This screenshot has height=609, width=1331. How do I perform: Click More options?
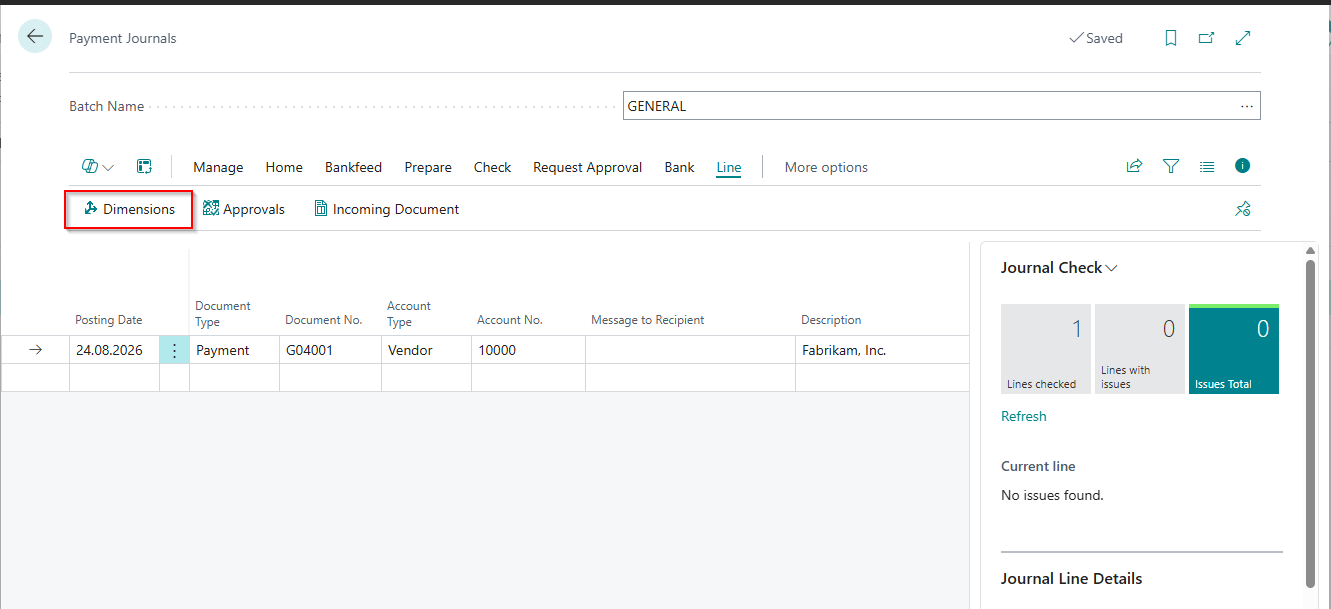tap(826, 167)
